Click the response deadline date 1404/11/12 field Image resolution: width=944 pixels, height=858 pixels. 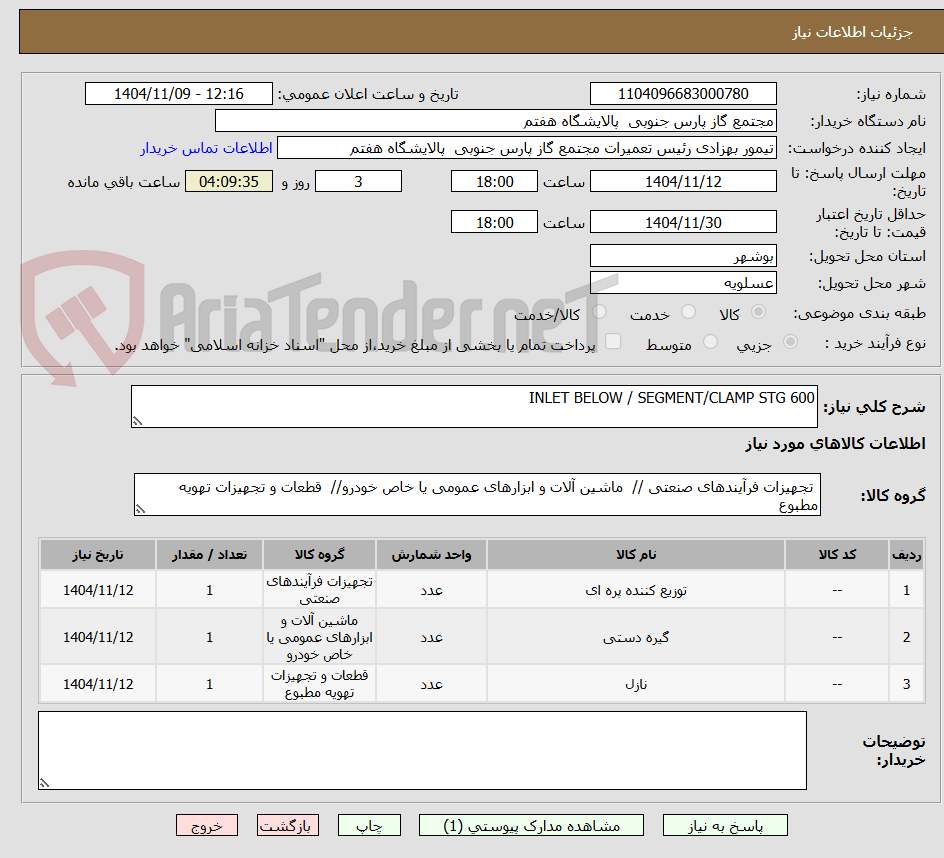(683, 181)
